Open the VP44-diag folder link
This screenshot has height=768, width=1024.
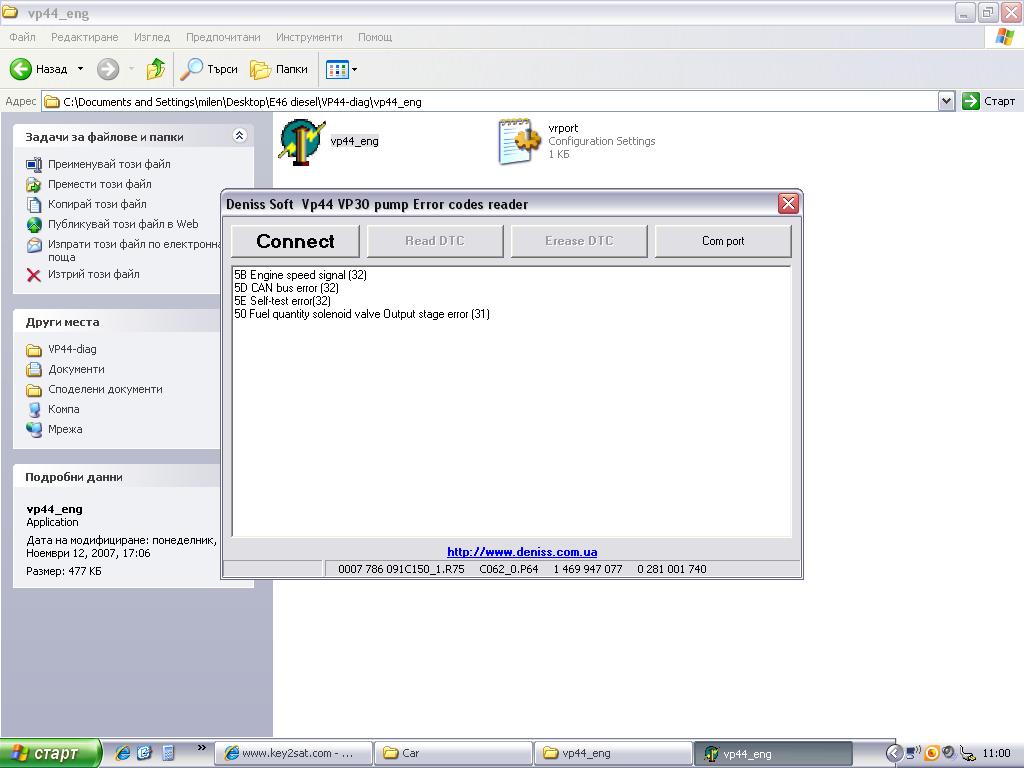click(72, 349)
